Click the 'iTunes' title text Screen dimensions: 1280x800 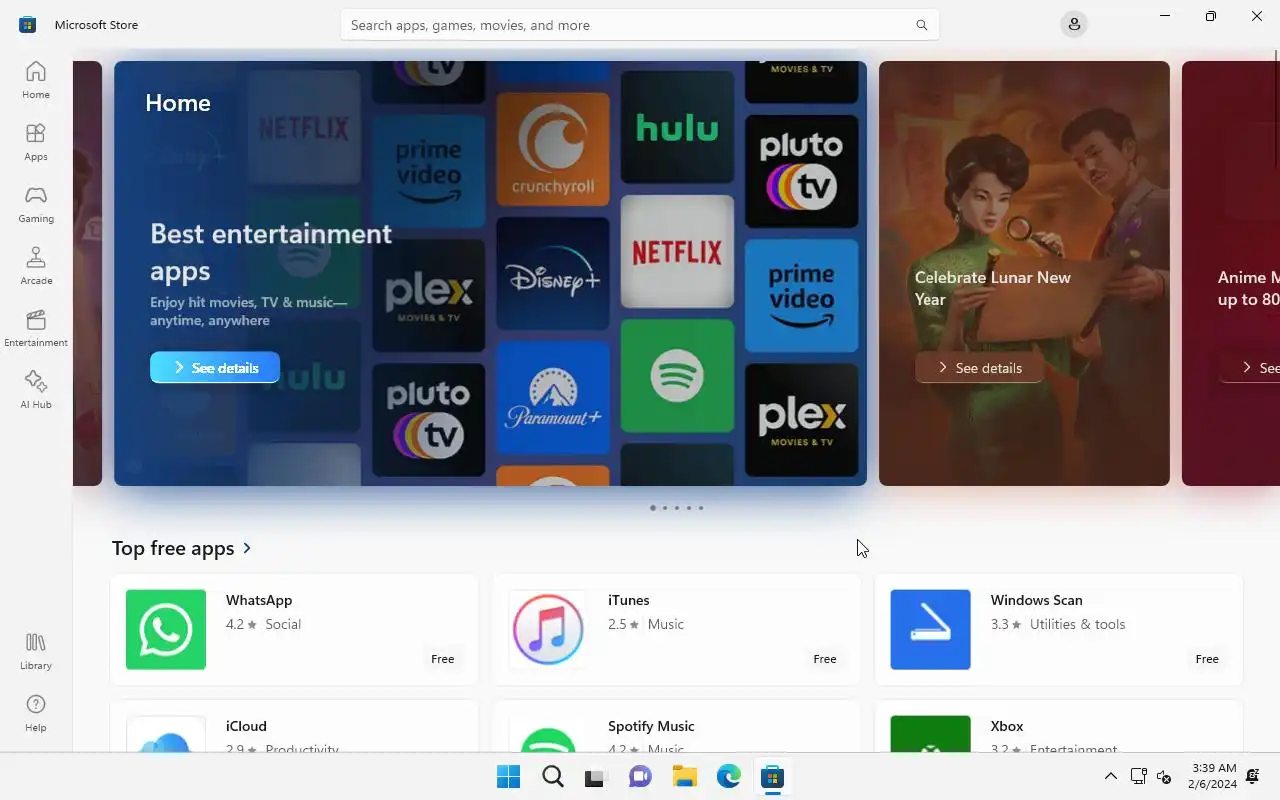[x=629, y=600]
